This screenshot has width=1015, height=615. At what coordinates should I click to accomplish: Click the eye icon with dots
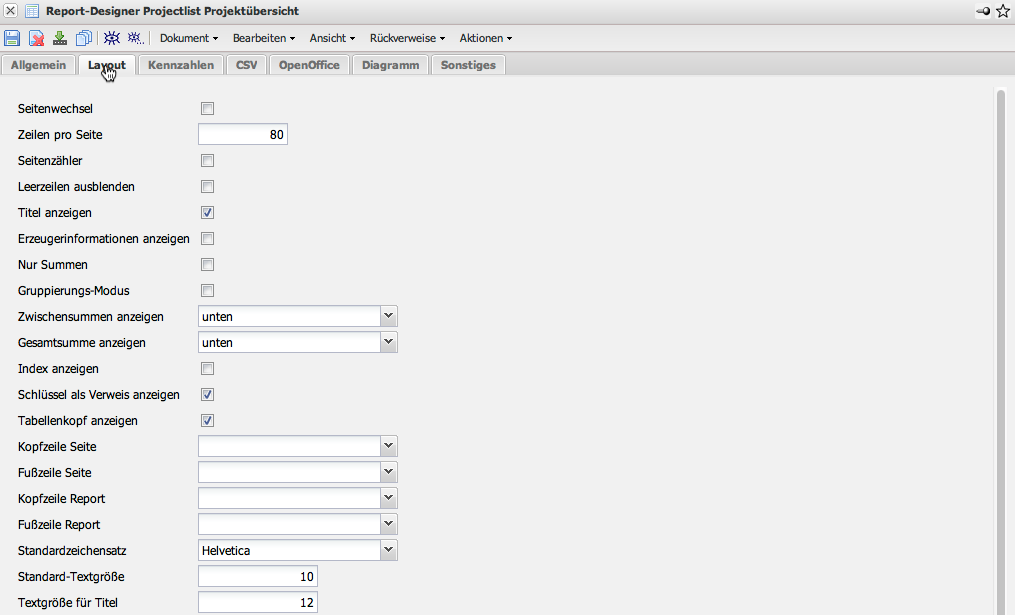[135, 38]
